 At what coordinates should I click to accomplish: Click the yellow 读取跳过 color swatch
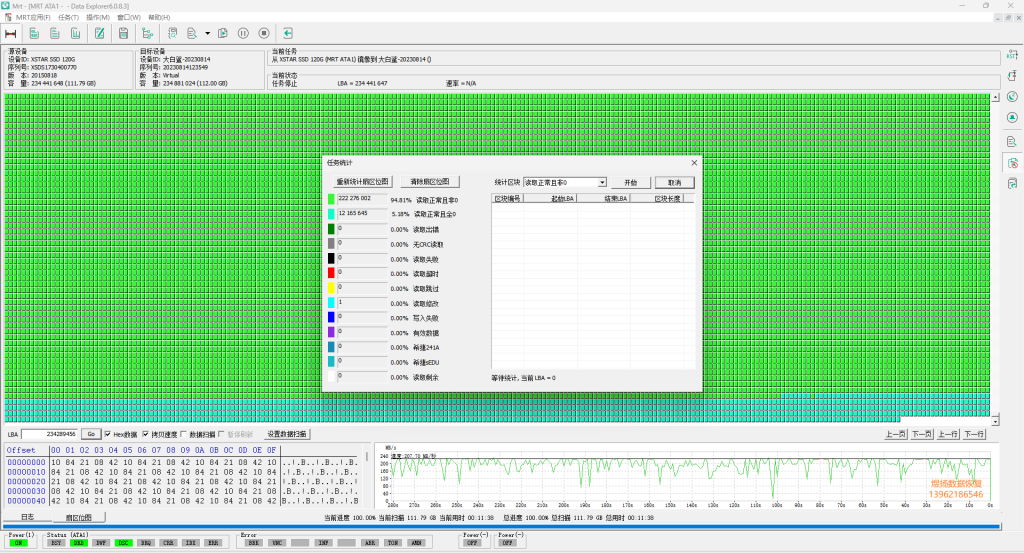(331, 288)
